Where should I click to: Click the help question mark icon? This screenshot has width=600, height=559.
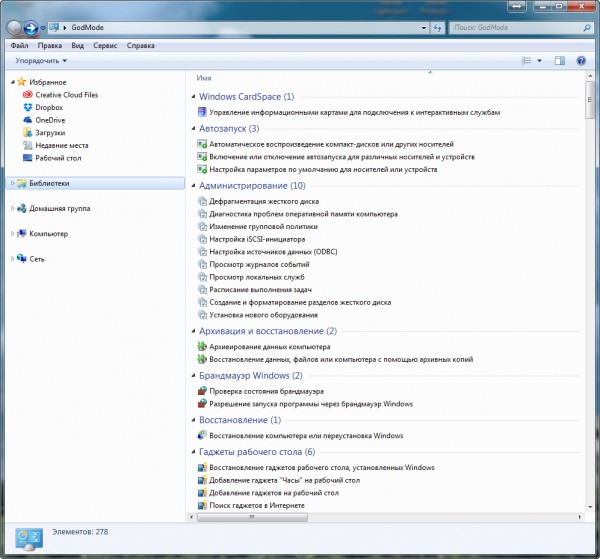(581, 61)
